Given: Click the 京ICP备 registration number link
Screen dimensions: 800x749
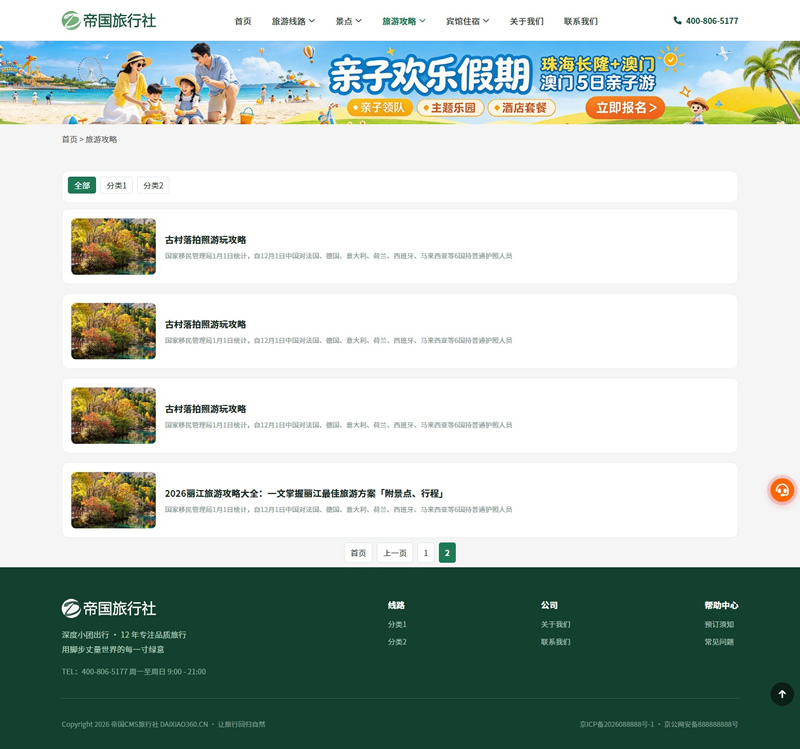Looking at the screenshot, I should point(617,724).
